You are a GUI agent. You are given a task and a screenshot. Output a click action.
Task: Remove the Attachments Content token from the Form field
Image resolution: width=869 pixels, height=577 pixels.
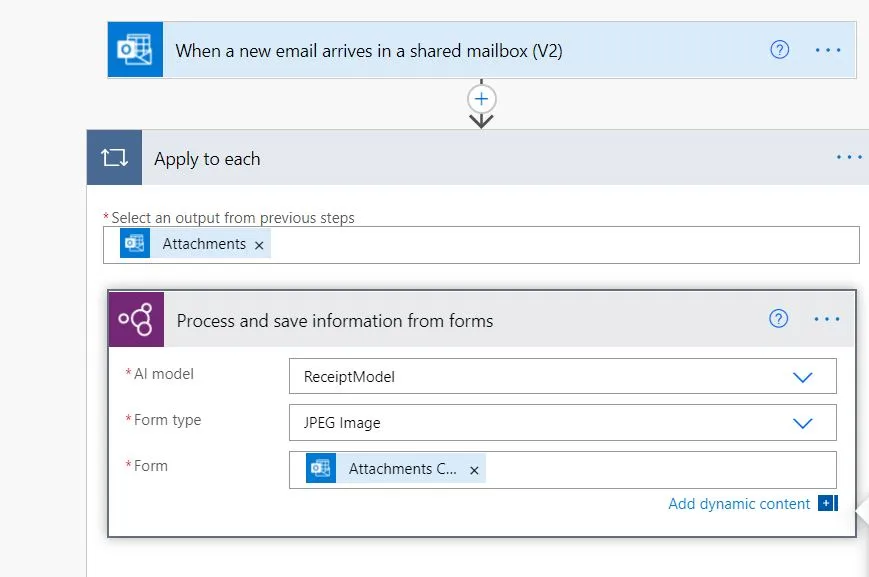pyautogui.click(x=473, y=468)
